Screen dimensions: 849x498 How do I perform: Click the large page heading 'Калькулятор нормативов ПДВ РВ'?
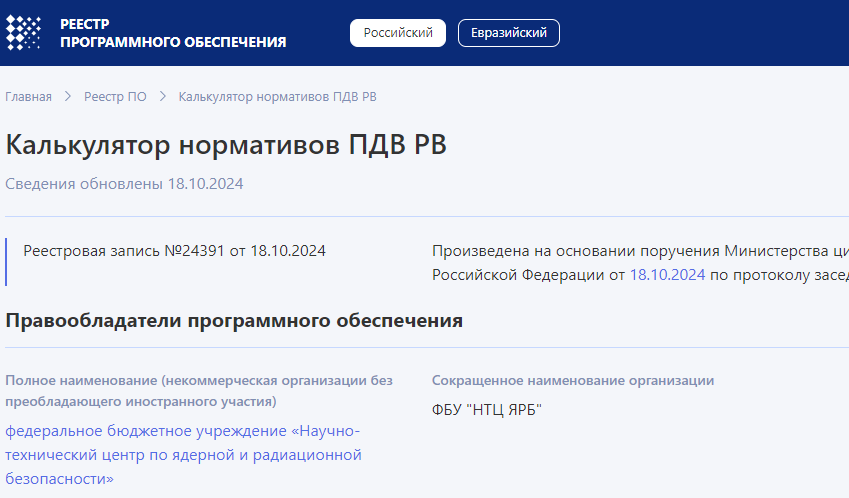tap(226, 145)
